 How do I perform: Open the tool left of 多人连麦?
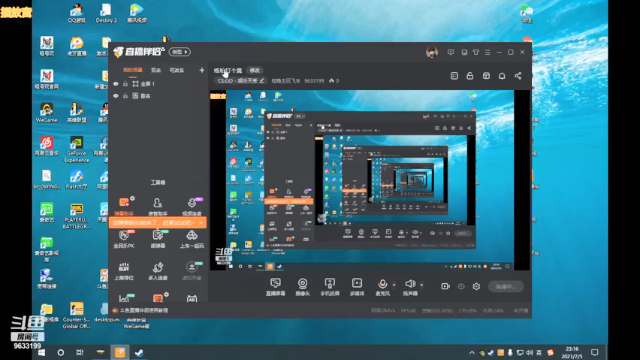124,271
